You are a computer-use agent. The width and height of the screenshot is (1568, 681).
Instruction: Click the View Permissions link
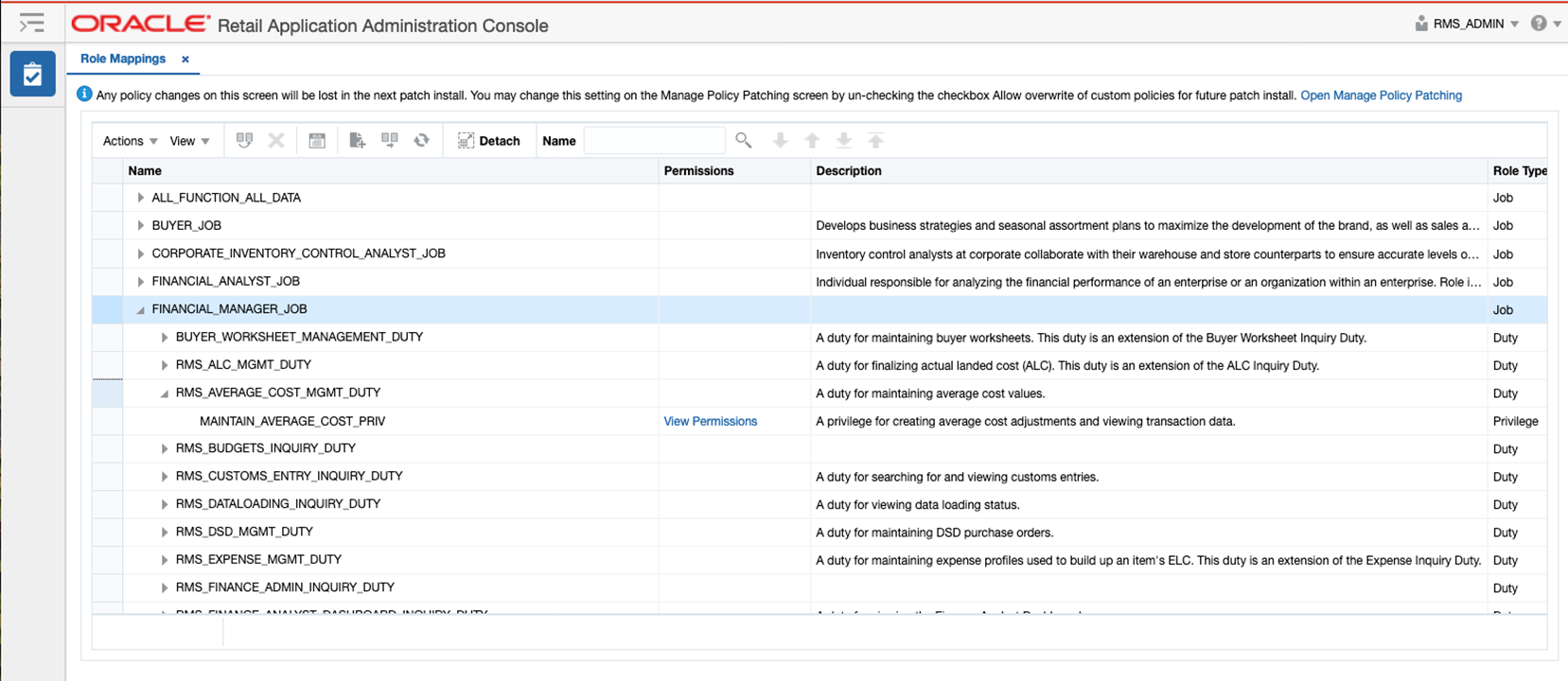pos(710,421)
